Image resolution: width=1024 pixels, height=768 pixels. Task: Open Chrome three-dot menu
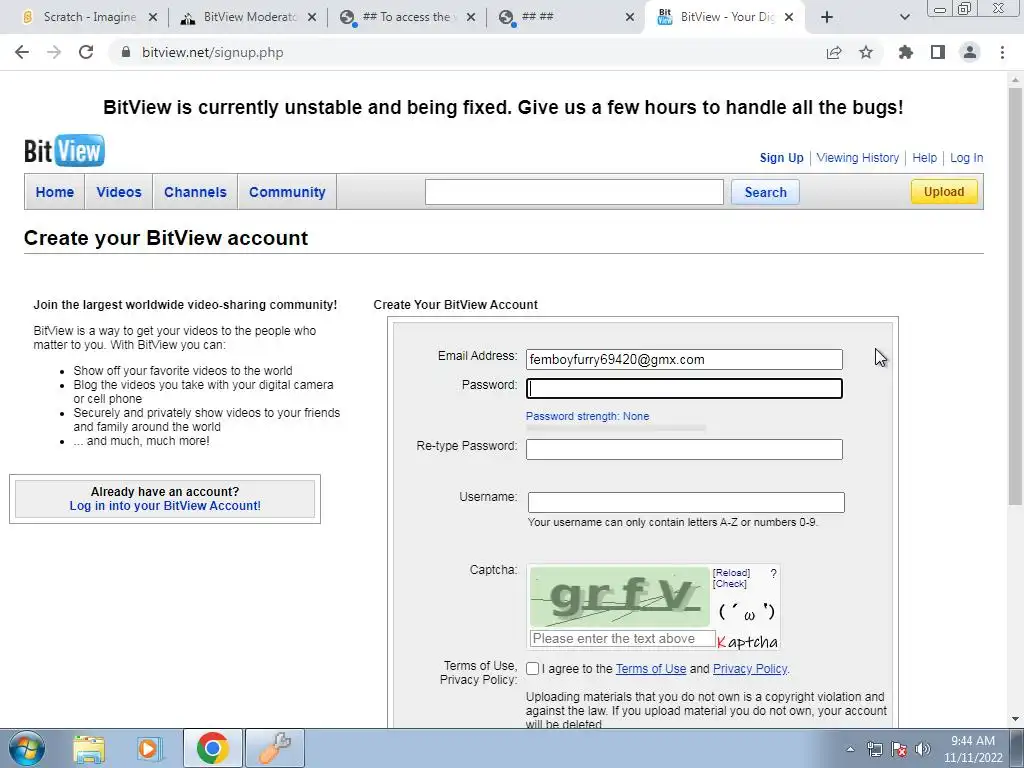1002,52
